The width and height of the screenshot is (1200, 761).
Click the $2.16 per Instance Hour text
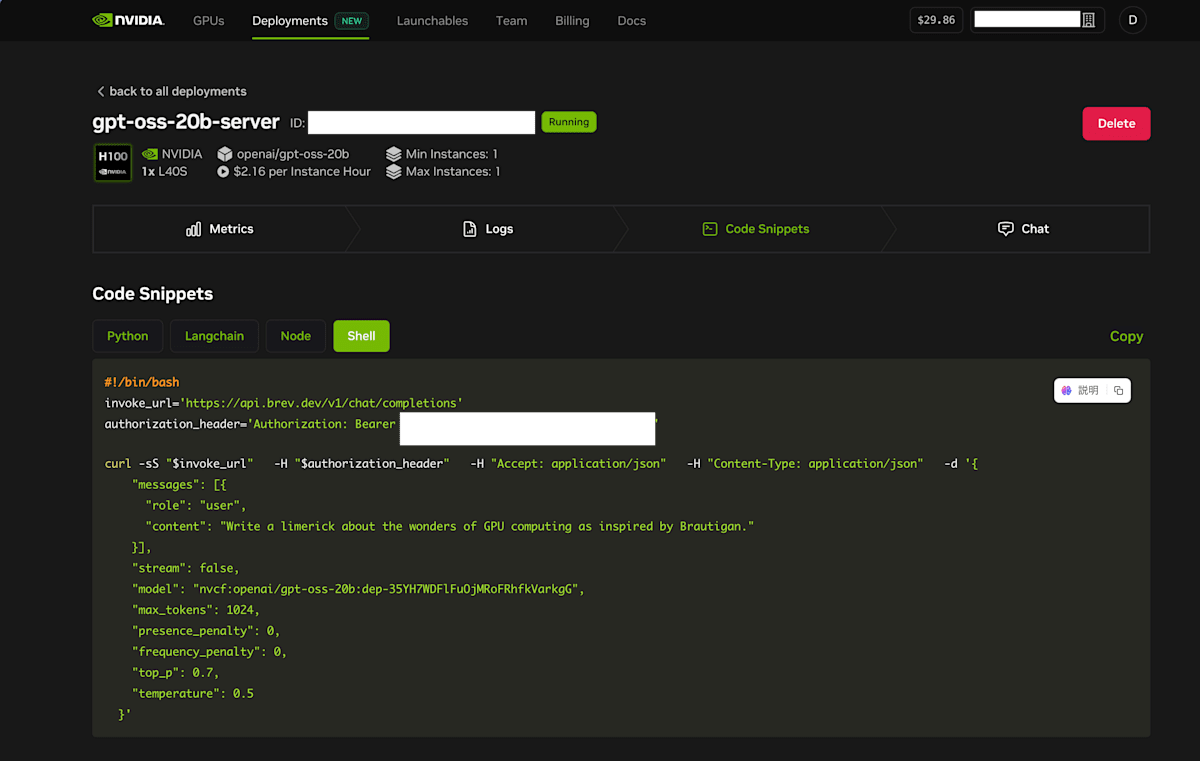(x=302, y=172)
